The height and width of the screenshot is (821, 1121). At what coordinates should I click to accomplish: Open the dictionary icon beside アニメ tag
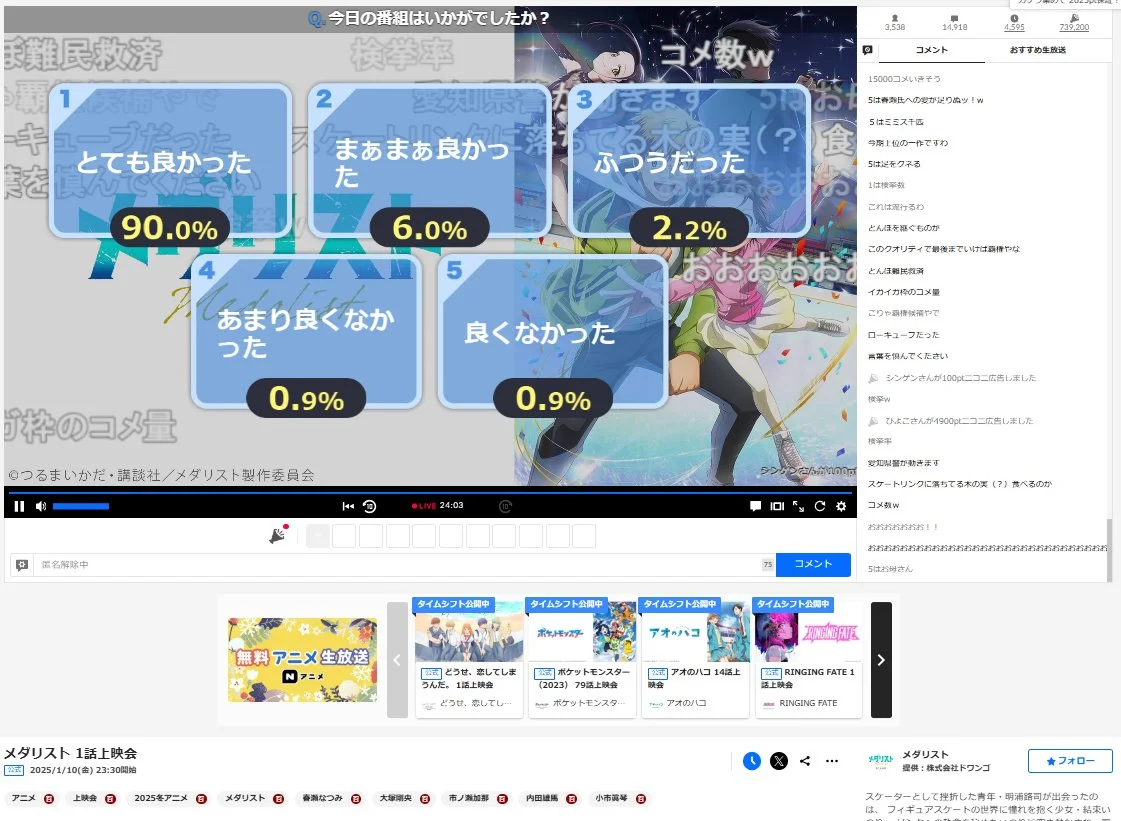[x=49, y=799]
